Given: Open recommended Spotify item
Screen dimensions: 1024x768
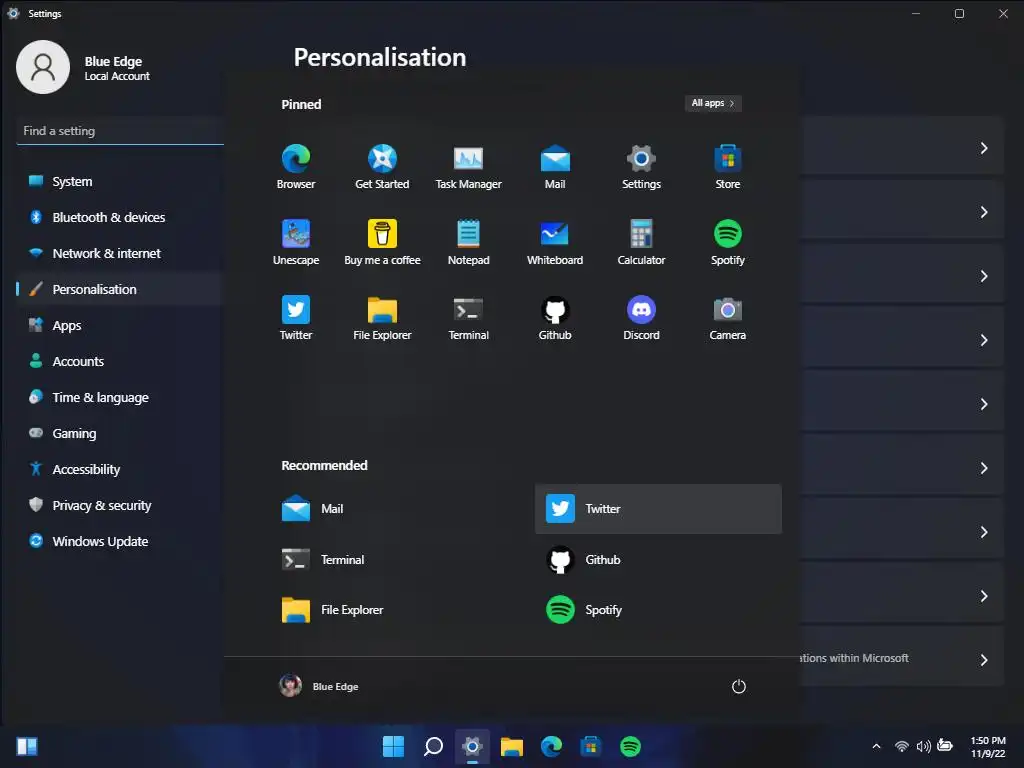Looking at the screenshot, I should coord(658,610).
